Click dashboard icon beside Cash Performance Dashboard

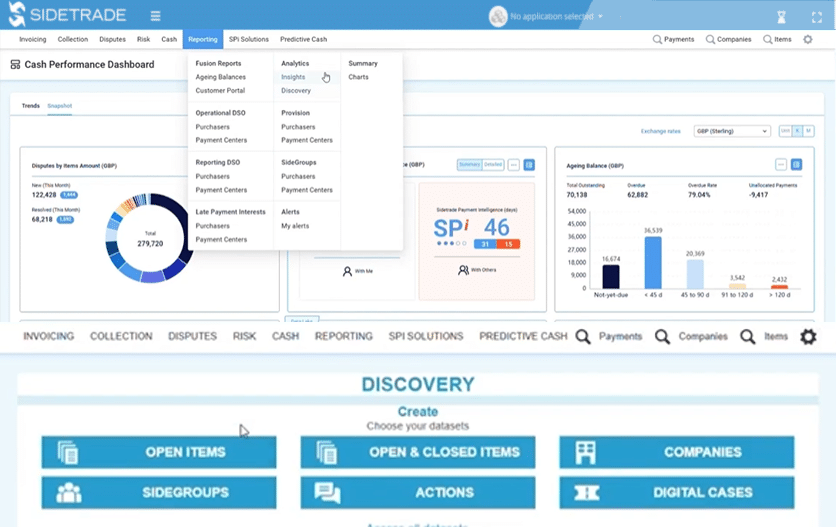pyautogui.click(x=15, y=65)
